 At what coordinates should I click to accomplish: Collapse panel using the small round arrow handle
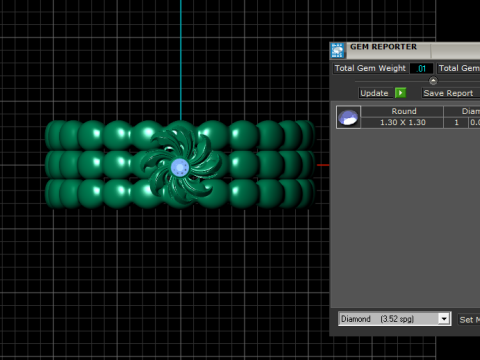(433, 81)
